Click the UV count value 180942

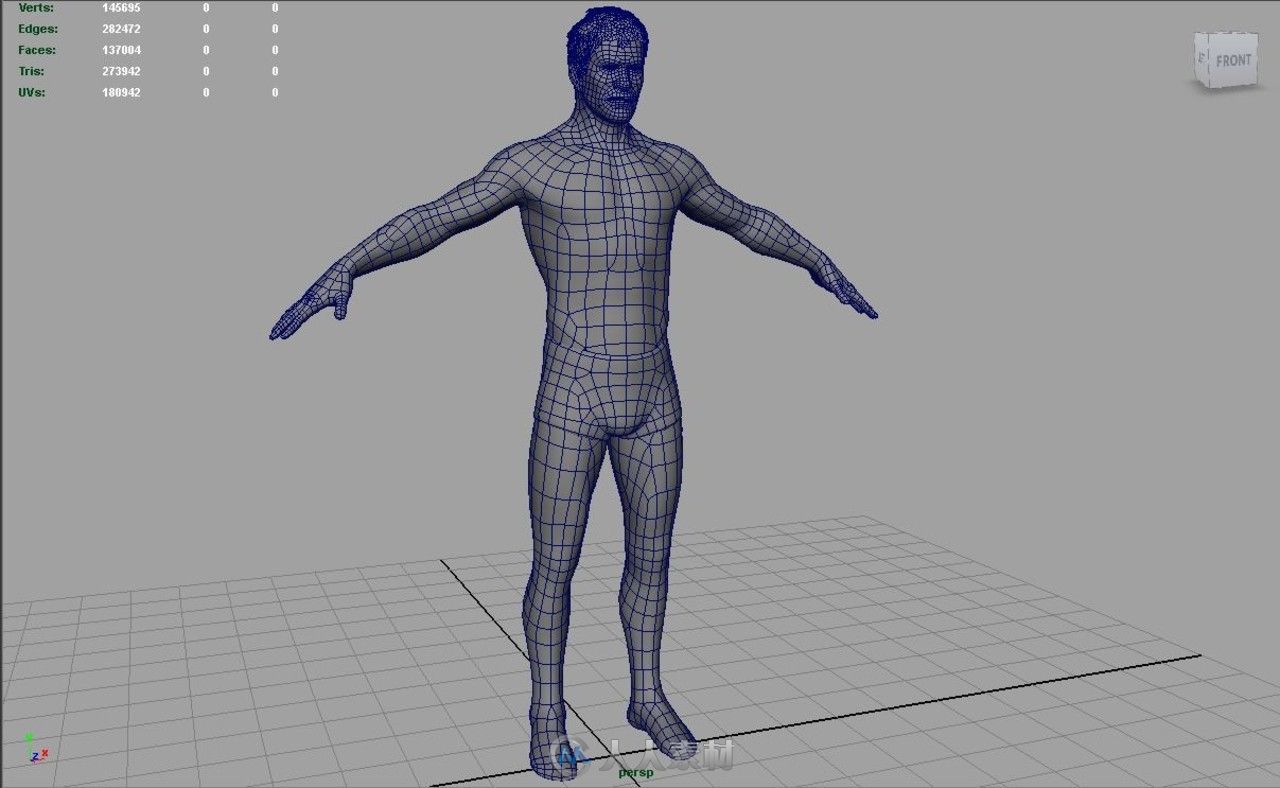[121, 92]
